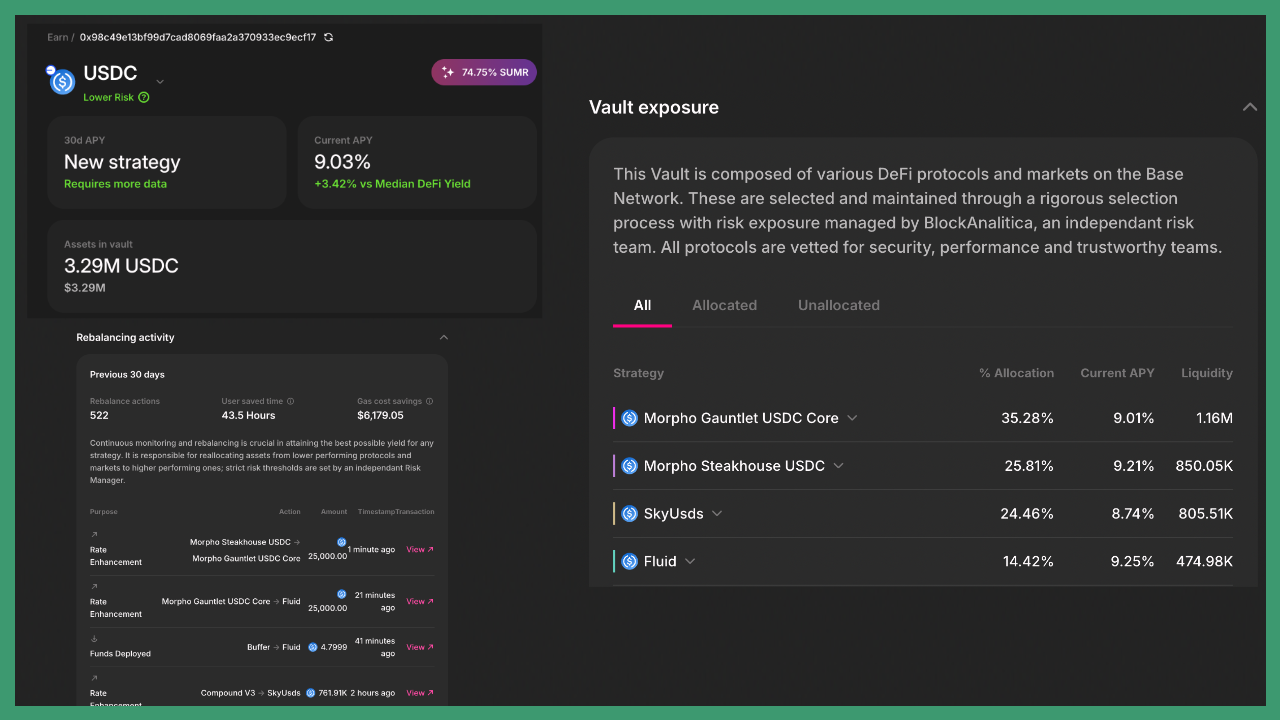Image resolution: width=1280 pixels, height=720 pixels.
Task: Click the +3.42% vs Median DeFi Yield text
Action: pos(392,184)
